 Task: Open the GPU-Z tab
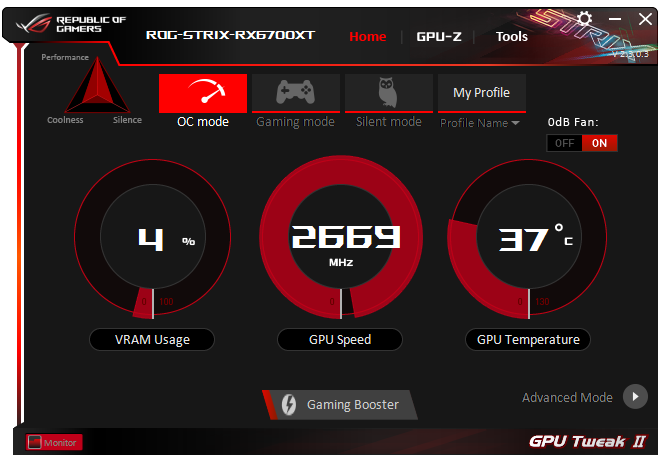point(439,37)
